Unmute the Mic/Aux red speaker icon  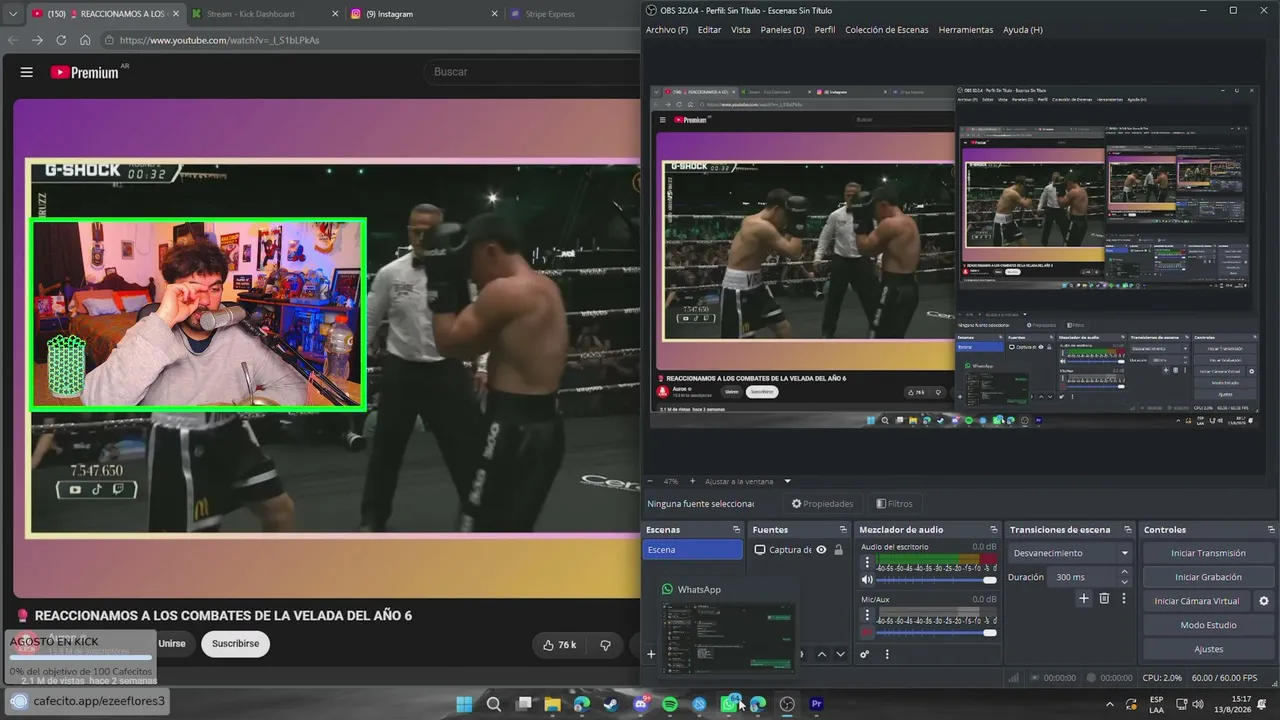click(867, 632)
